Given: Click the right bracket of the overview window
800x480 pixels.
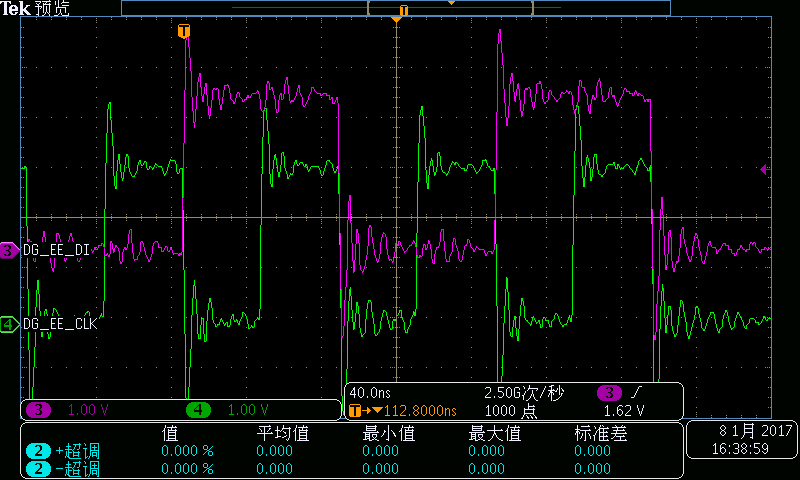Looking at the screenshot, I should [x=532, y=8].
